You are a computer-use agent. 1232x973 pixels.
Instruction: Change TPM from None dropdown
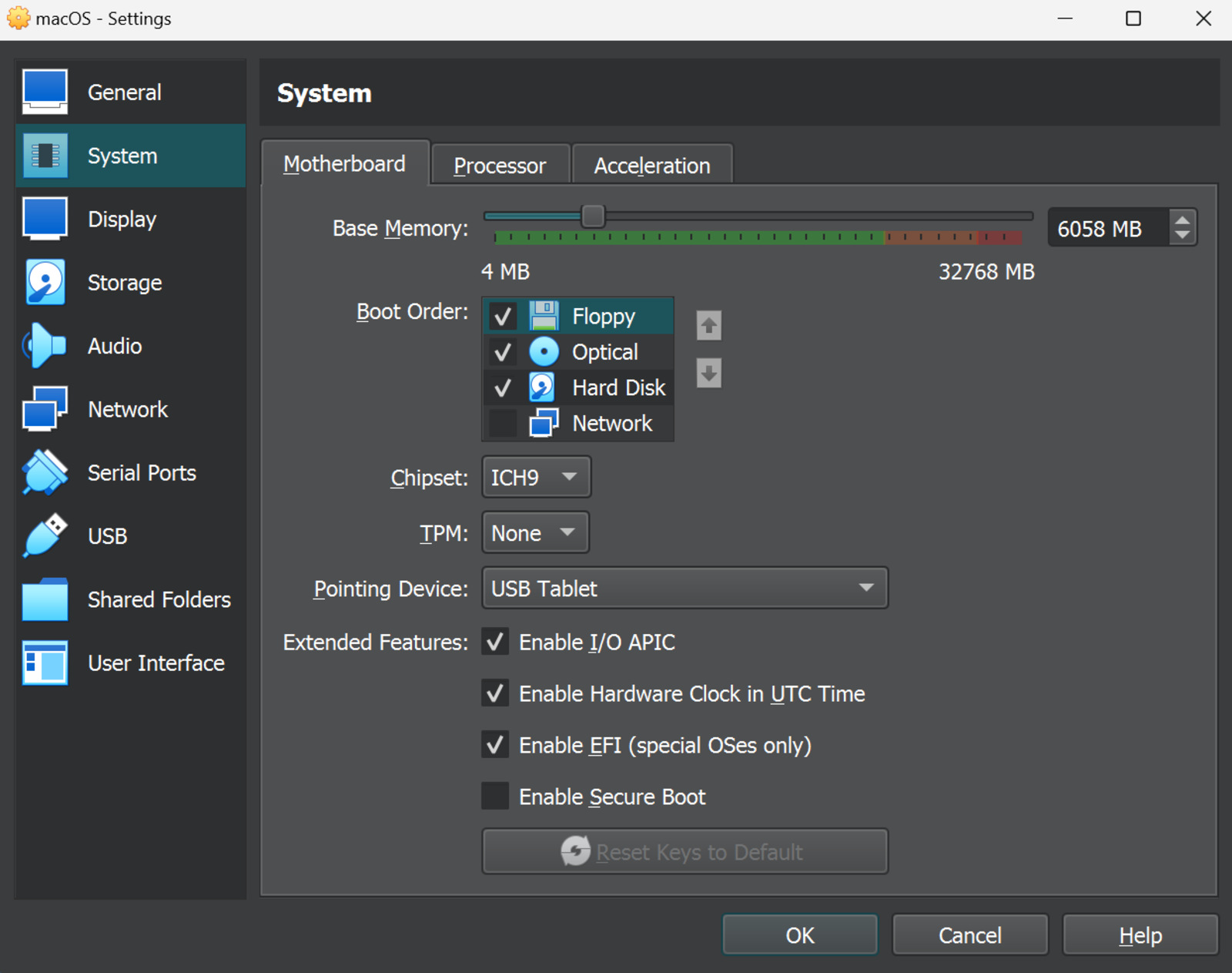(534, 532)
